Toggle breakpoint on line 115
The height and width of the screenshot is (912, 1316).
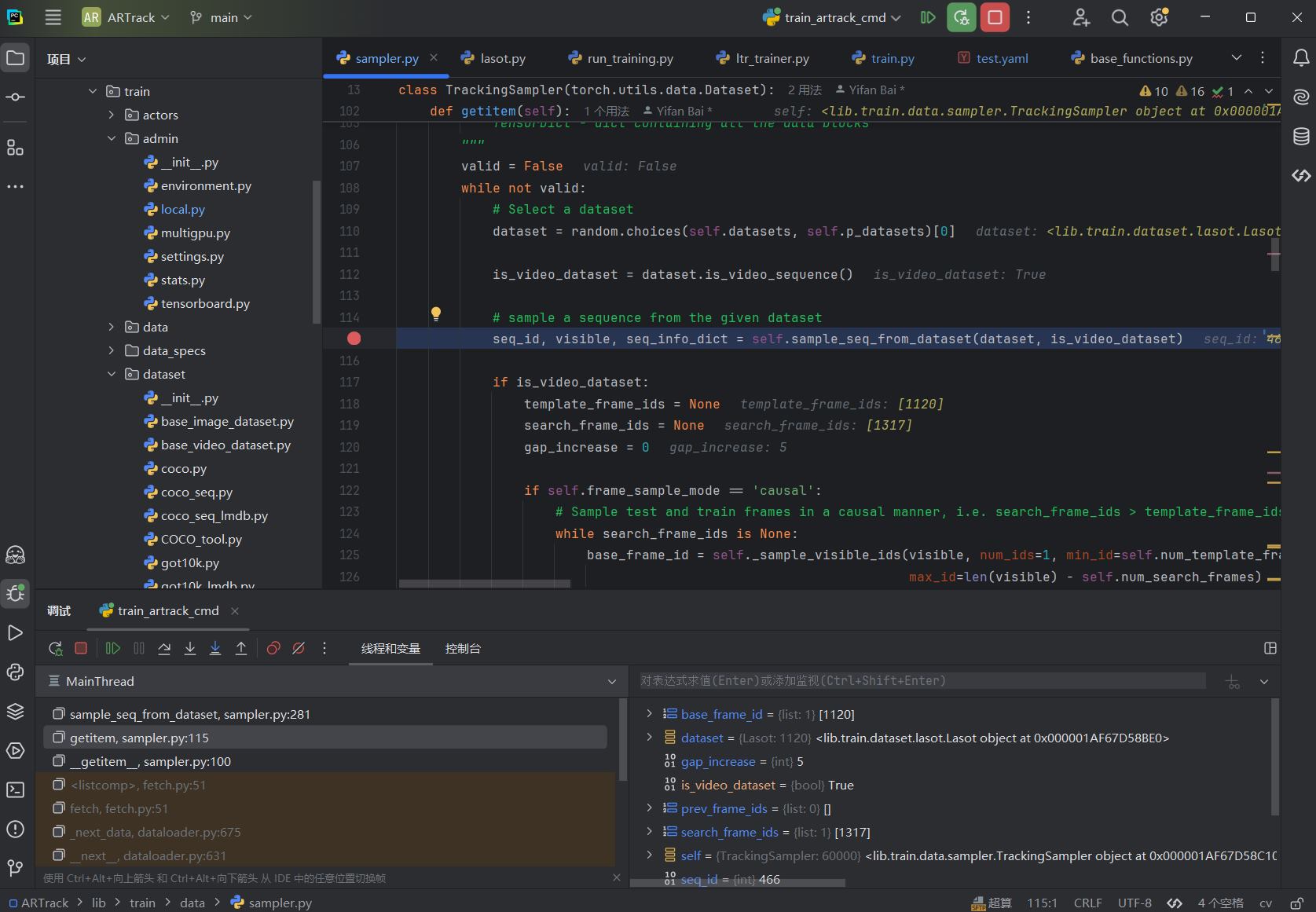354,339
